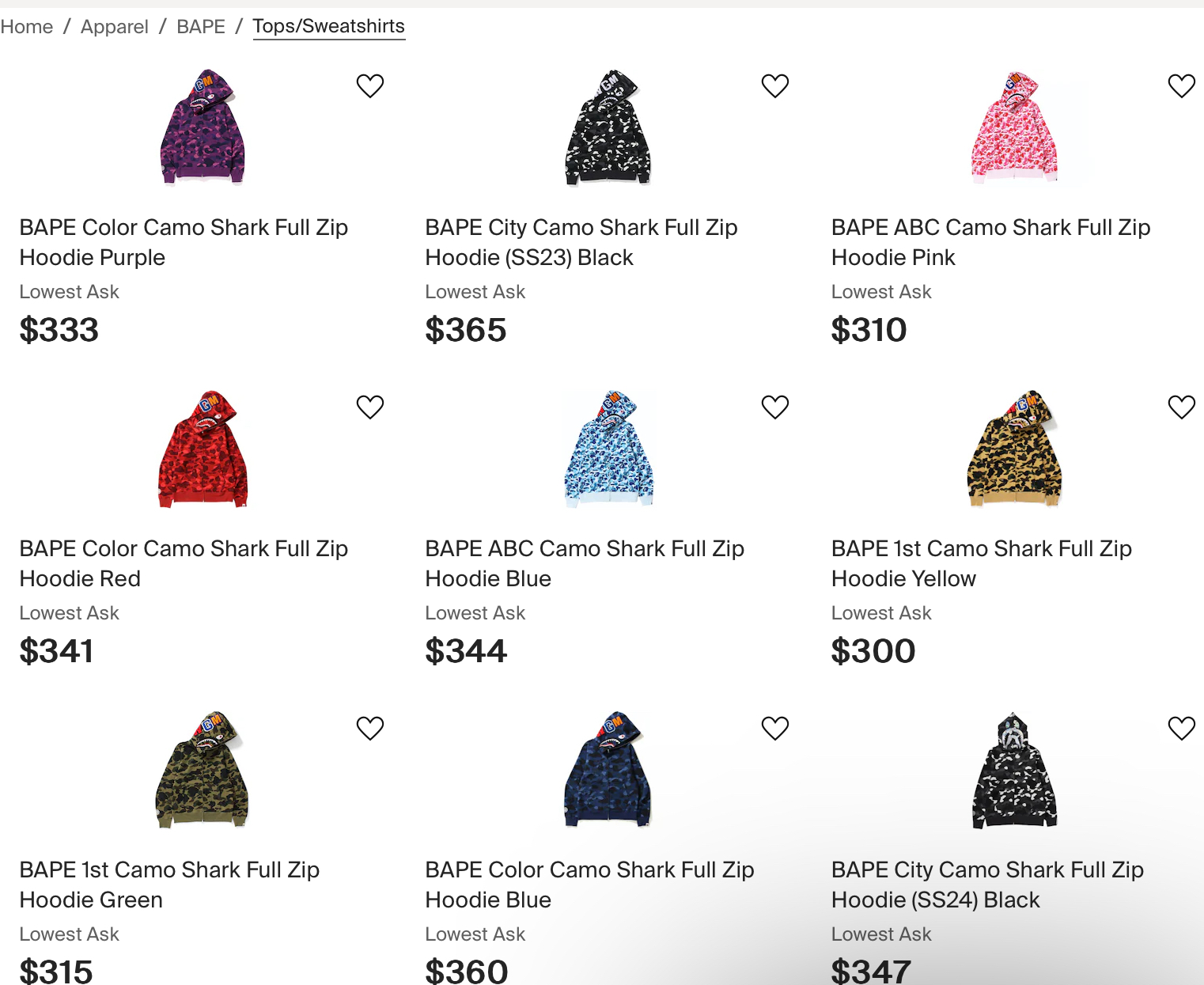1204x985 pixels.
Task: Open BAPE ABC Camo Shark Hoodie Blue title
Action: [585, 563]
